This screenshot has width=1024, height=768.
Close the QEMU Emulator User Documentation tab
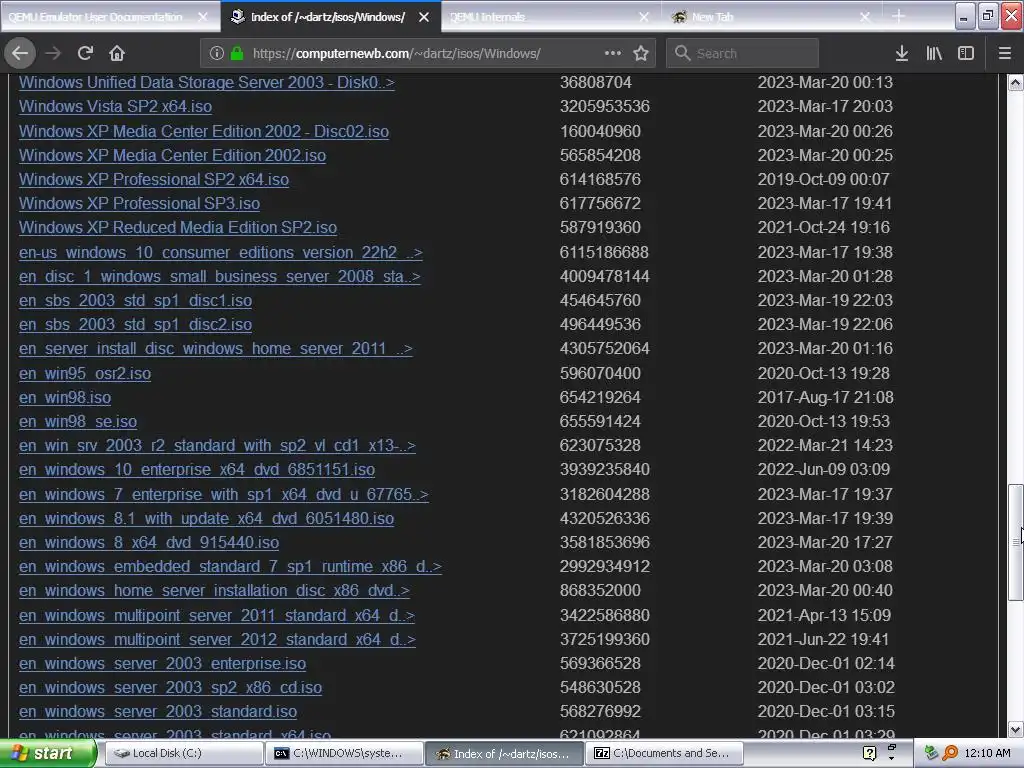tap(203, 17)
